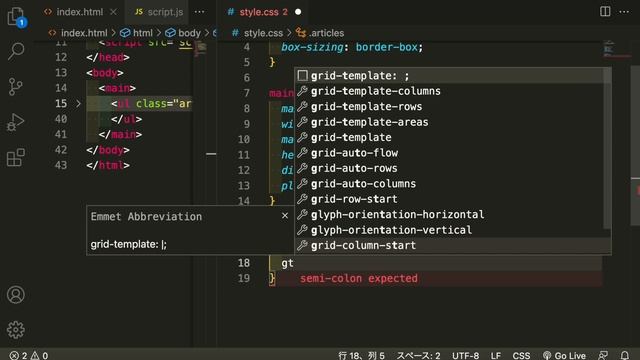Click box-sizing: border-box line

(x=352, y=47)
